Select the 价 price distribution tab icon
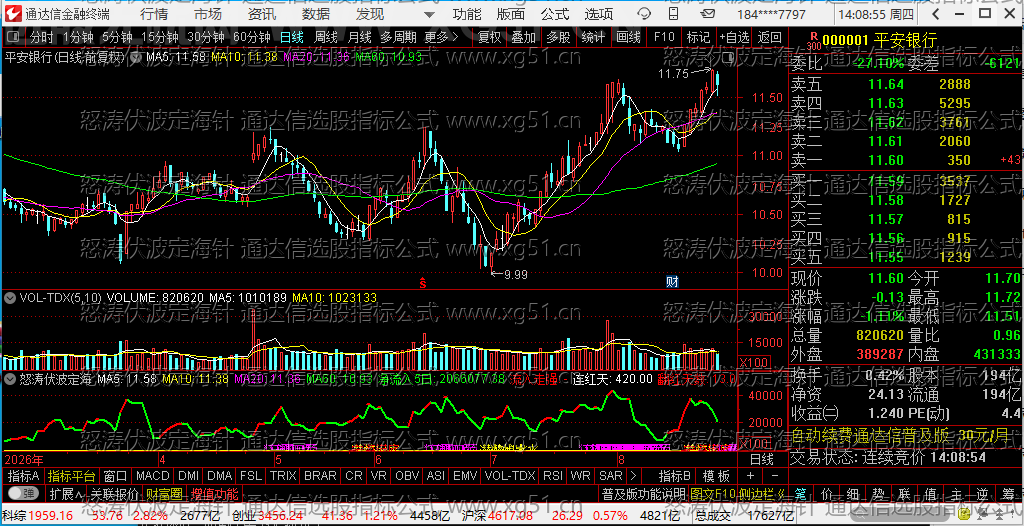This screenshot has height=526, width=1024. point(827,493)
